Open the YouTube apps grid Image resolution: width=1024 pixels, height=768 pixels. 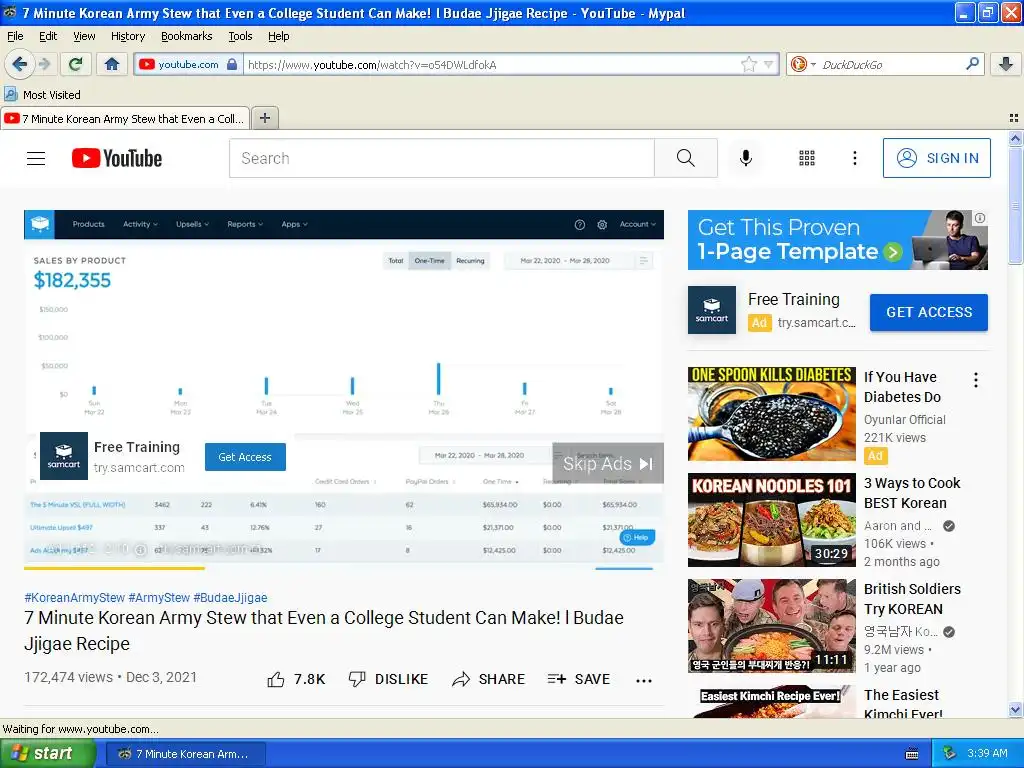pos(807,158)
